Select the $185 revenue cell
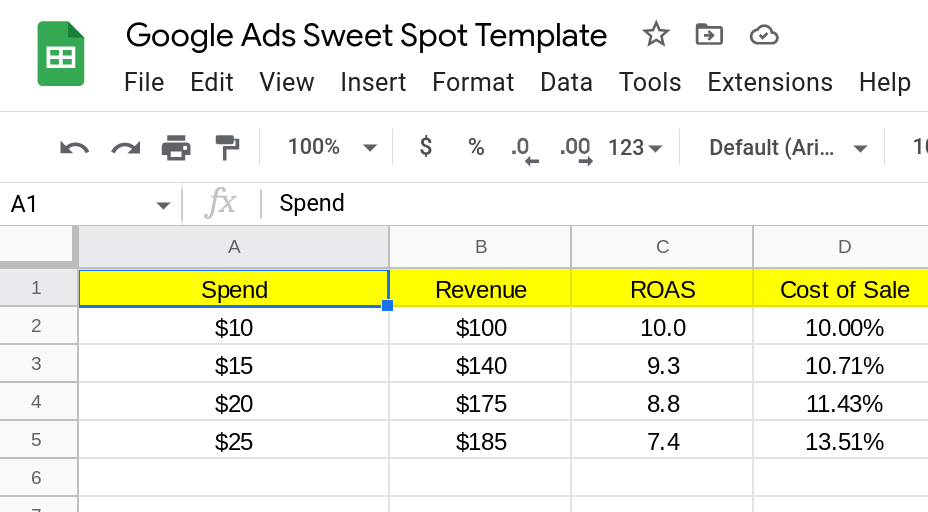This screenshot has width=928, height=512. click(x=481, y=440)
